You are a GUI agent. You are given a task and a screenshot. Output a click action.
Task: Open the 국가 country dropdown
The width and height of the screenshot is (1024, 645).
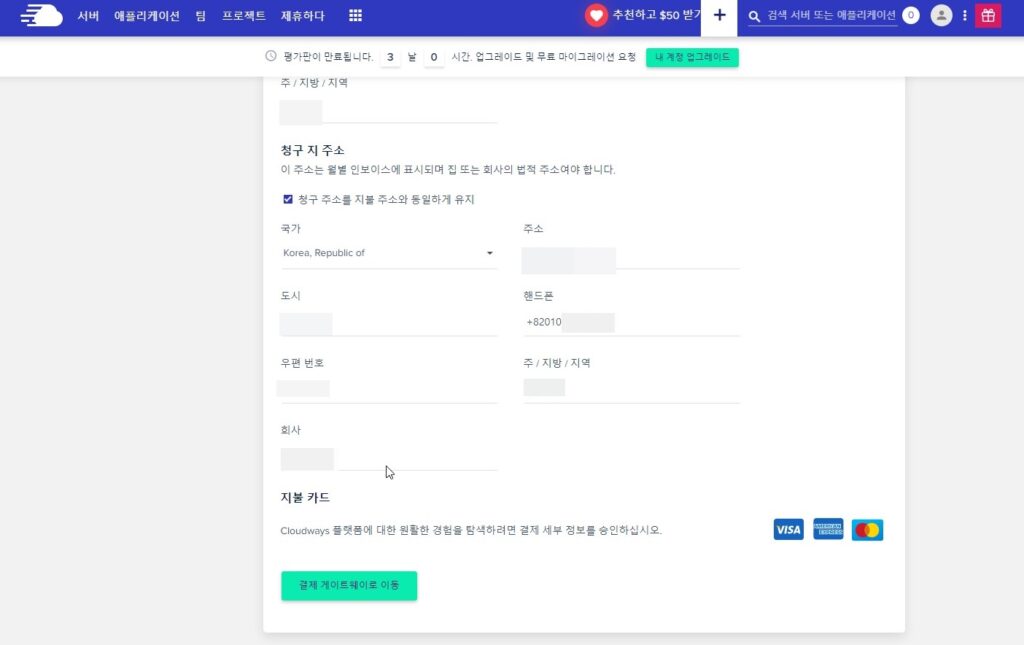[389, 253]
